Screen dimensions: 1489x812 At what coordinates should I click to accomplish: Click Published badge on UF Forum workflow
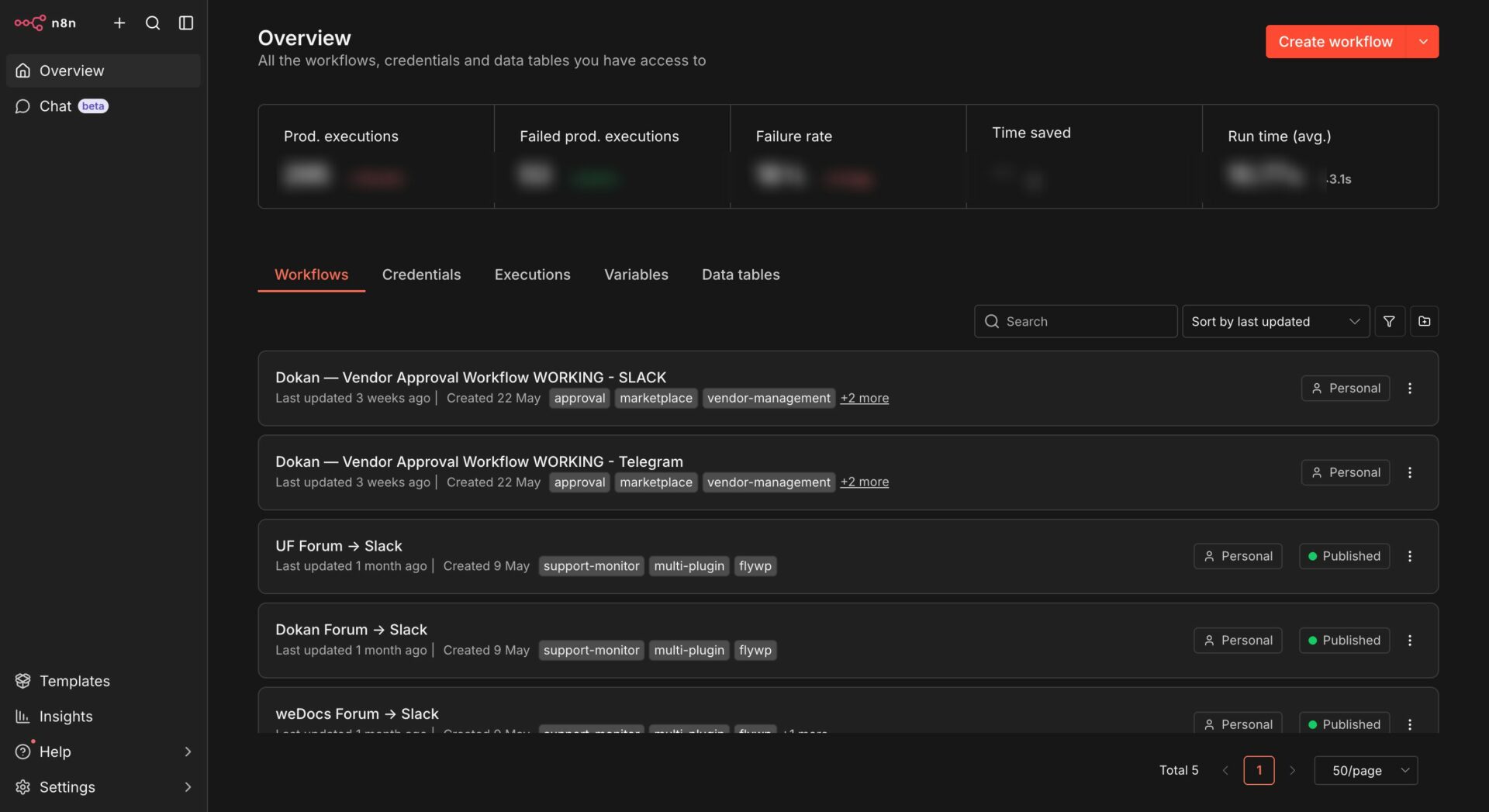click(1344, 556)
